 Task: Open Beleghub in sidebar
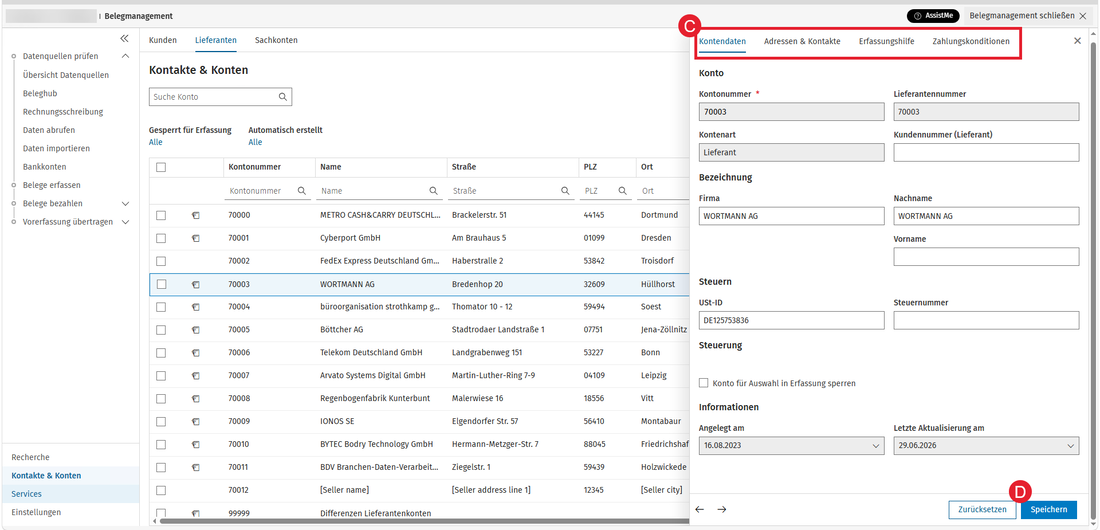[40, 93]
